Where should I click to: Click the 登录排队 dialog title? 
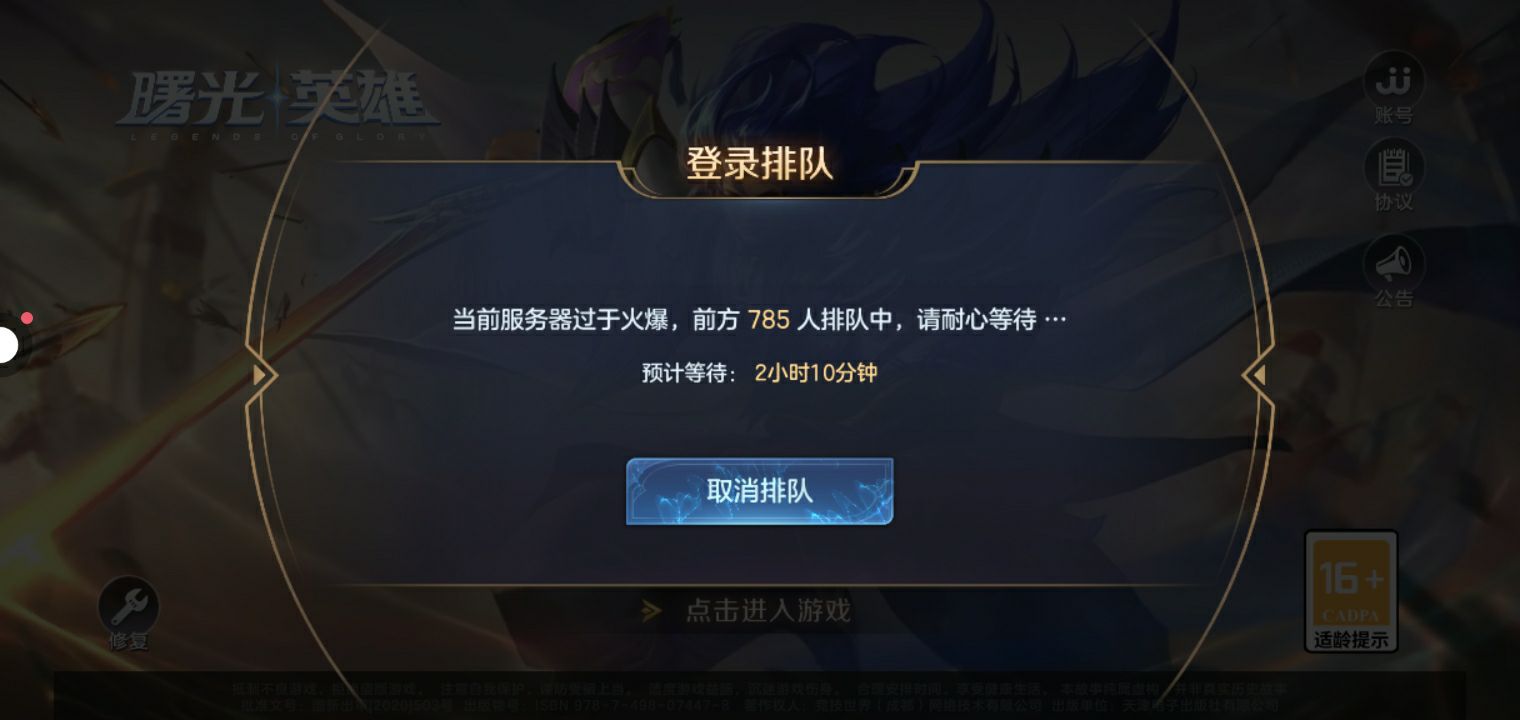coord(760,164)
